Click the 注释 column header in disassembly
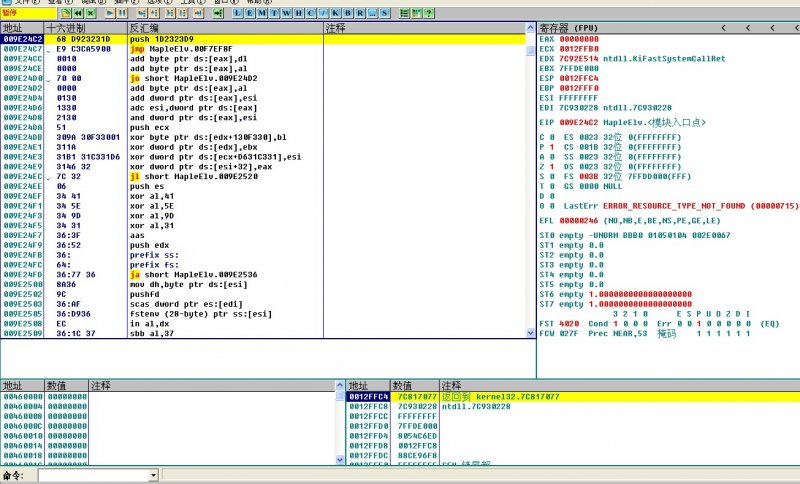800x484 pixels. 336,28
